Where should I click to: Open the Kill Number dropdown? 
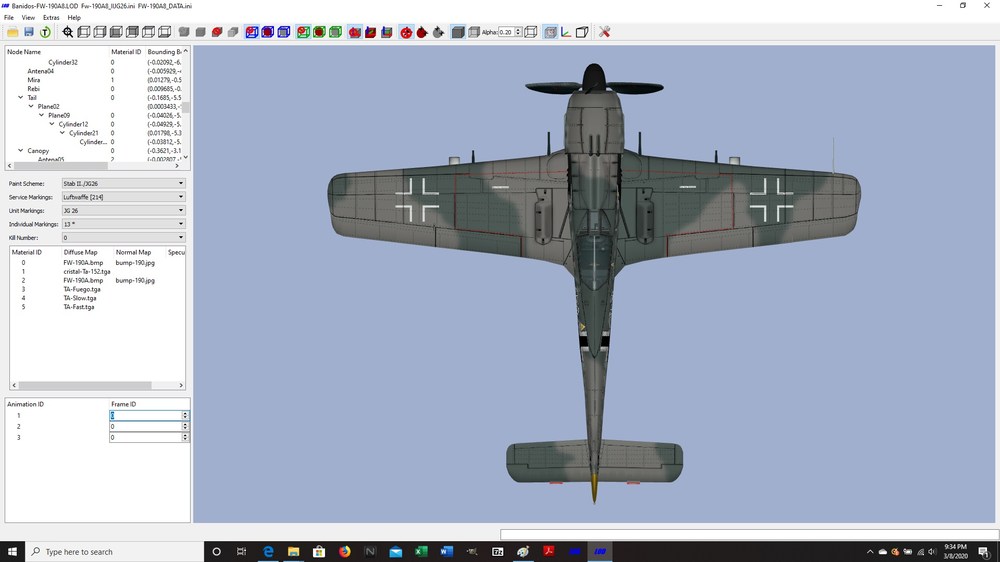[x=124, y=237]
